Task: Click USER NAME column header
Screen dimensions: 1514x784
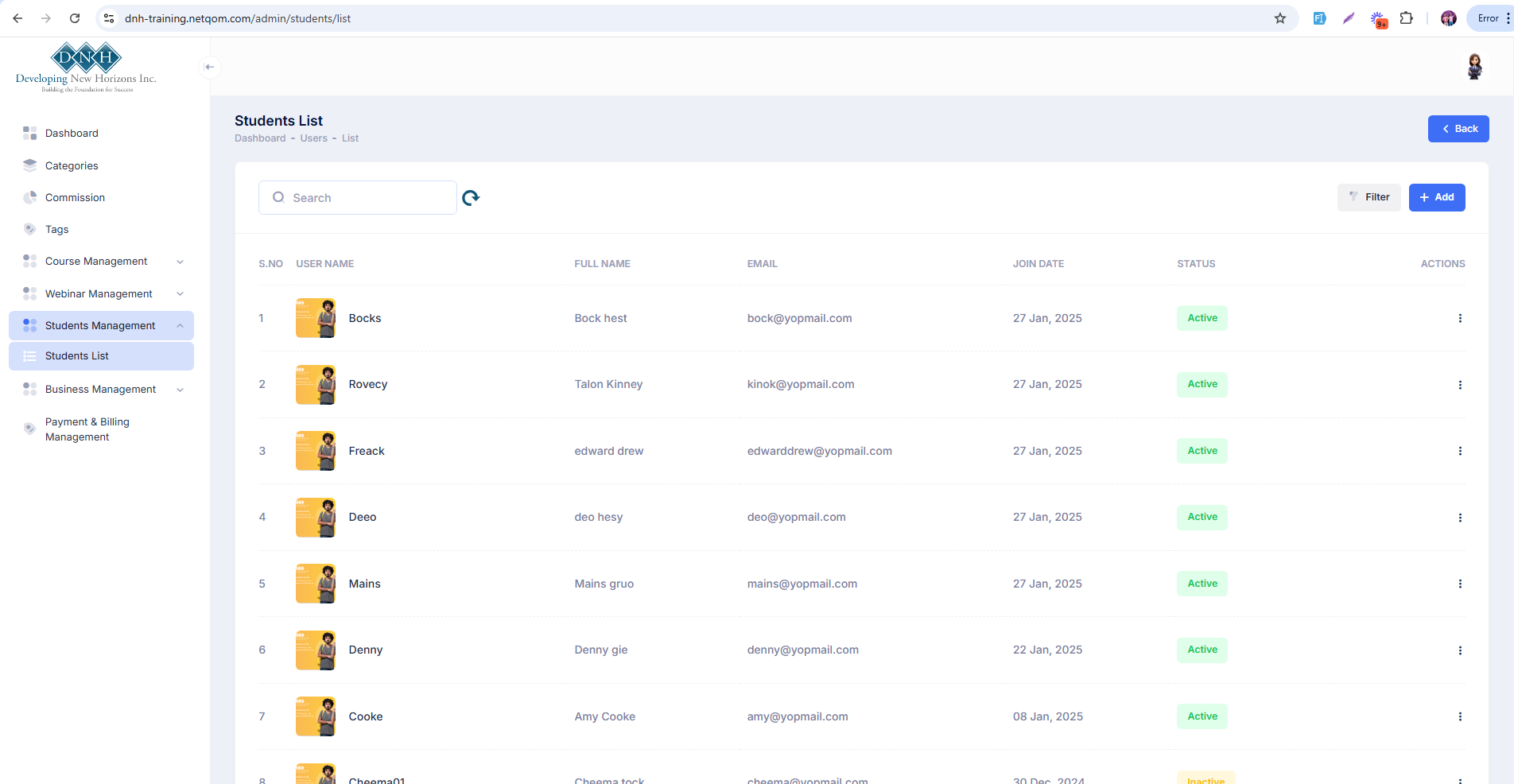Action: [x=325, y=264]
